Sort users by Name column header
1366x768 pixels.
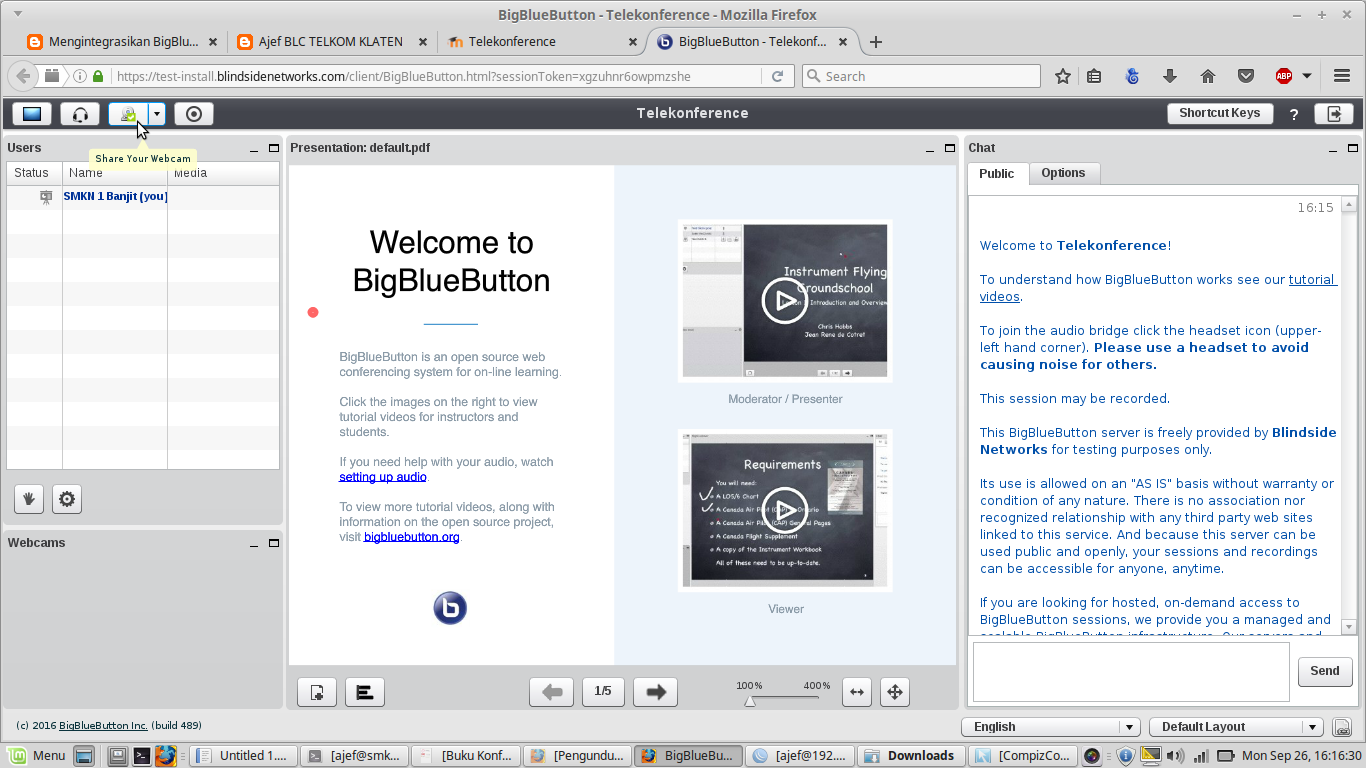[x=115, y=173]
